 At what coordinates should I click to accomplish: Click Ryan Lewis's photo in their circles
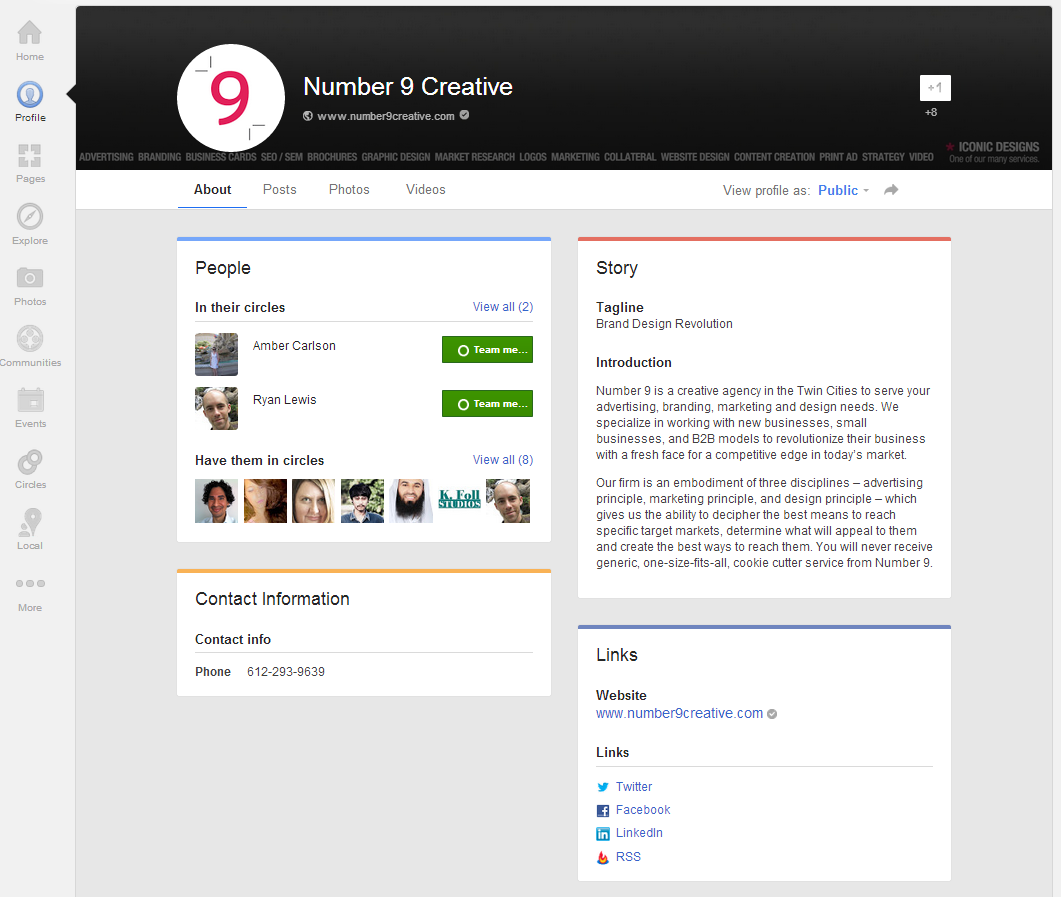click(216, 408)
